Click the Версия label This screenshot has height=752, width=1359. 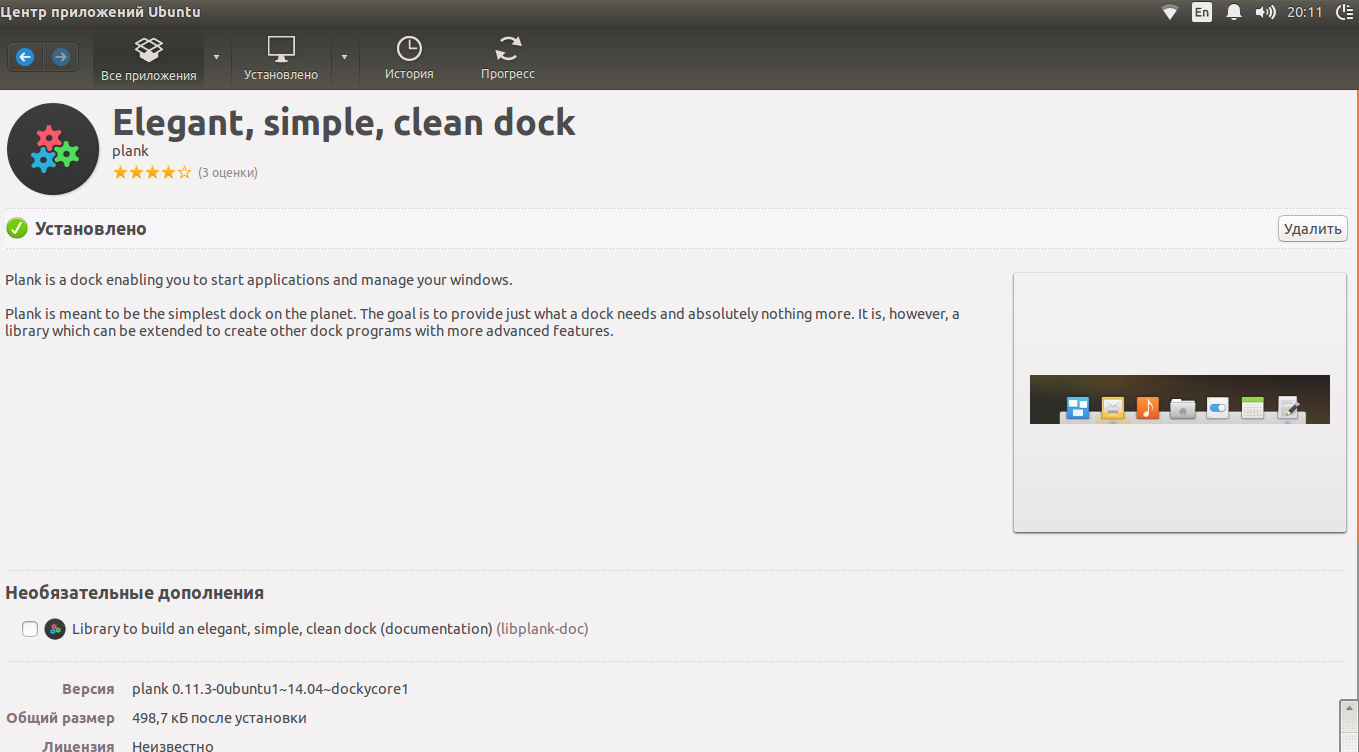point(89,689)
